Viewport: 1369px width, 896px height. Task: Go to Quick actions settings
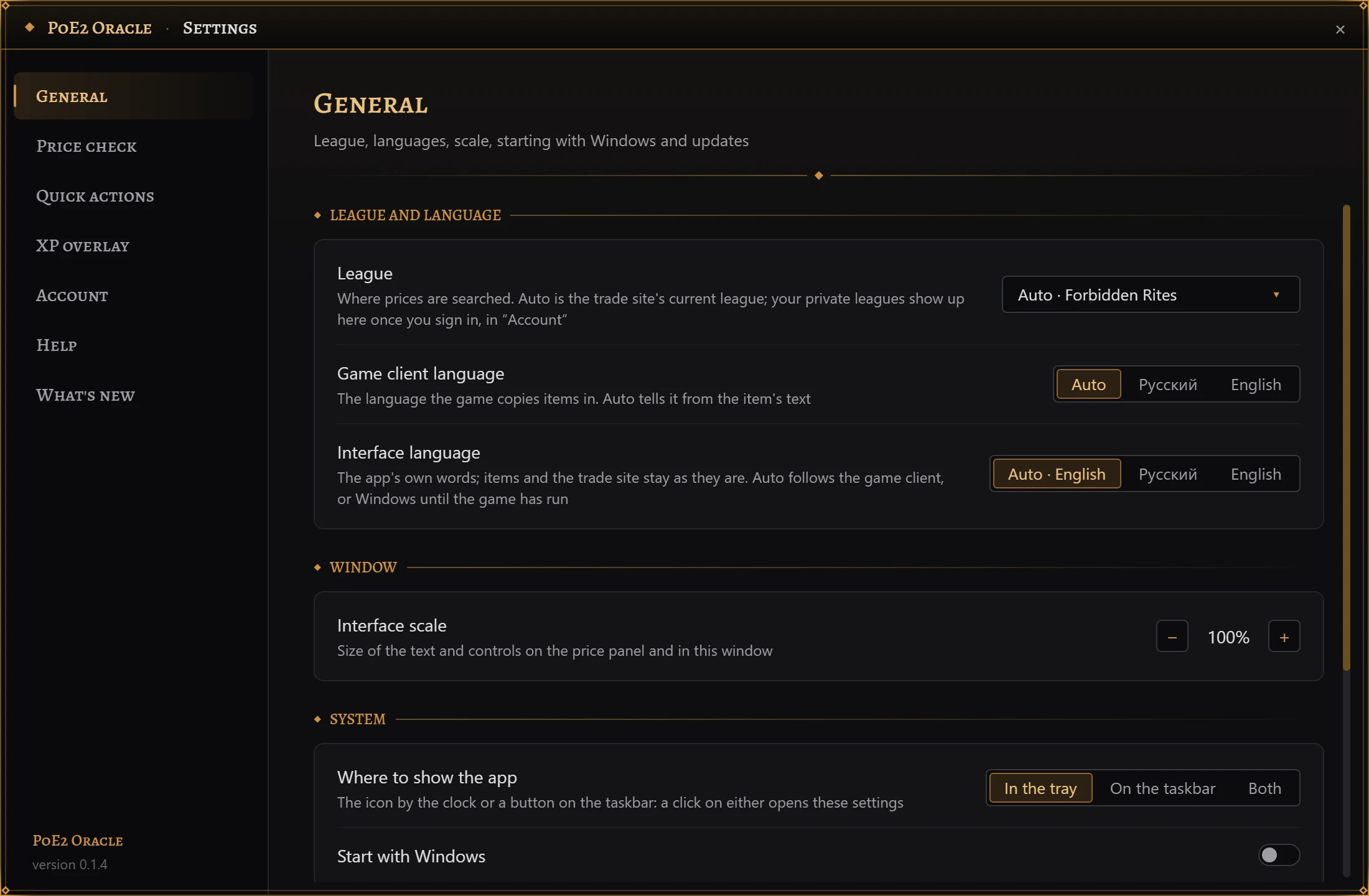[x=133, y=196]
